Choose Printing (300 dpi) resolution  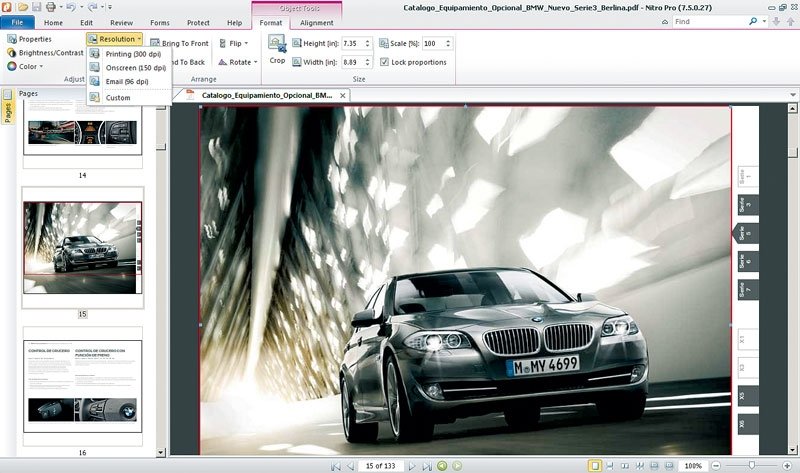coord(129,54)
